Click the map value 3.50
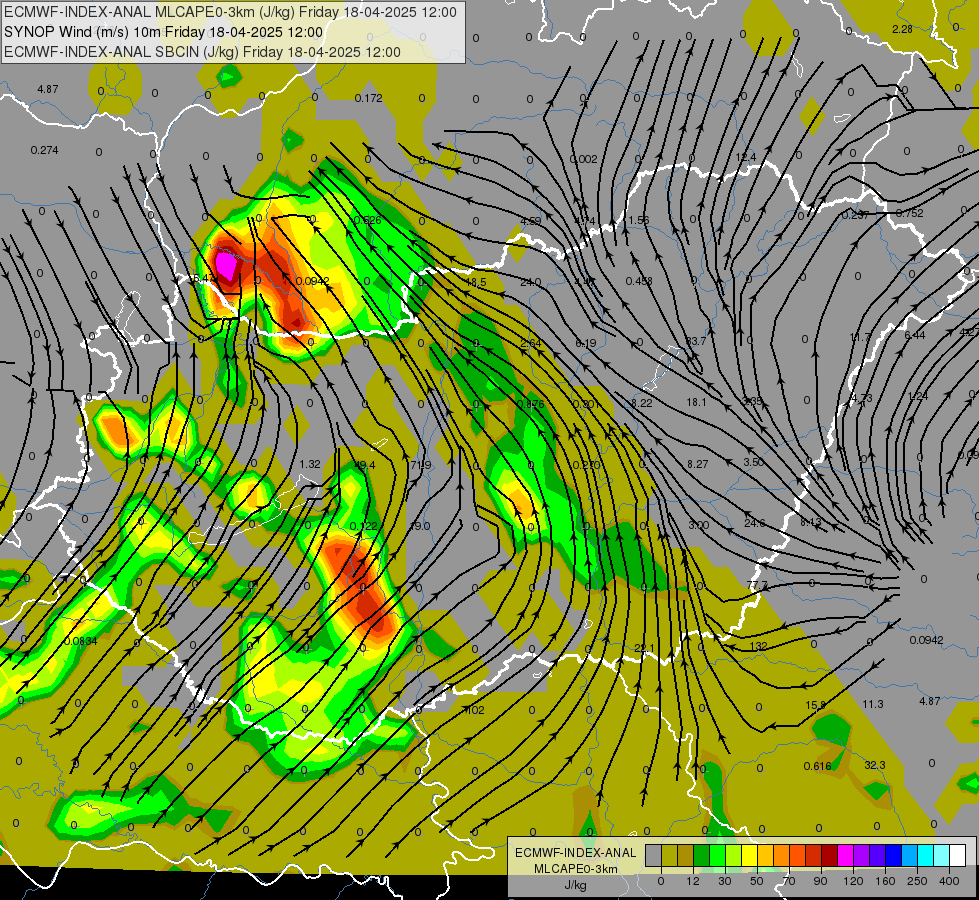Viewport: 979px width, 900px height. point(754,462)
